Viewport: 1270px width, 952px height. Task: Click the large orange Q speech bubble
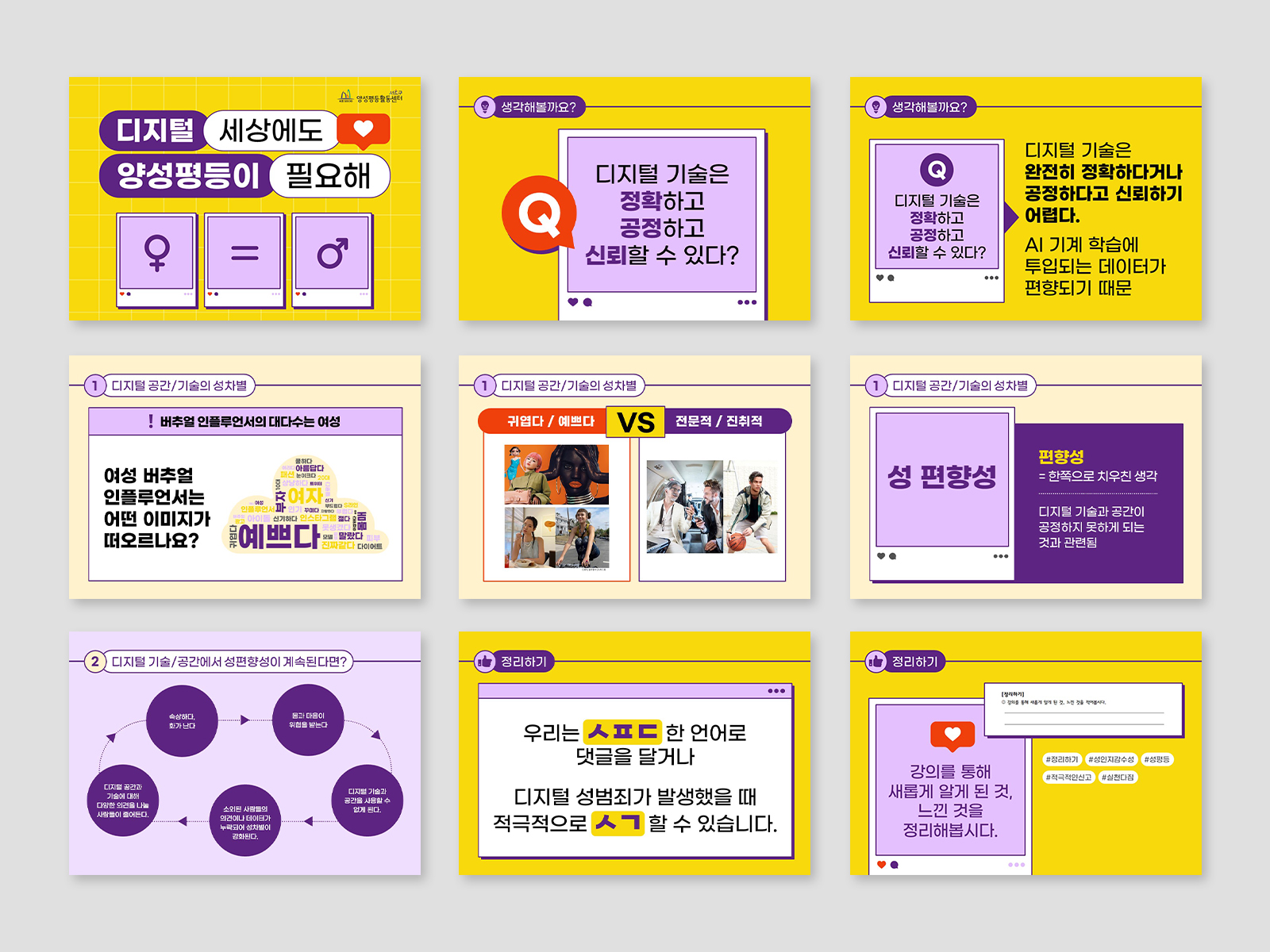pos(539,214)
